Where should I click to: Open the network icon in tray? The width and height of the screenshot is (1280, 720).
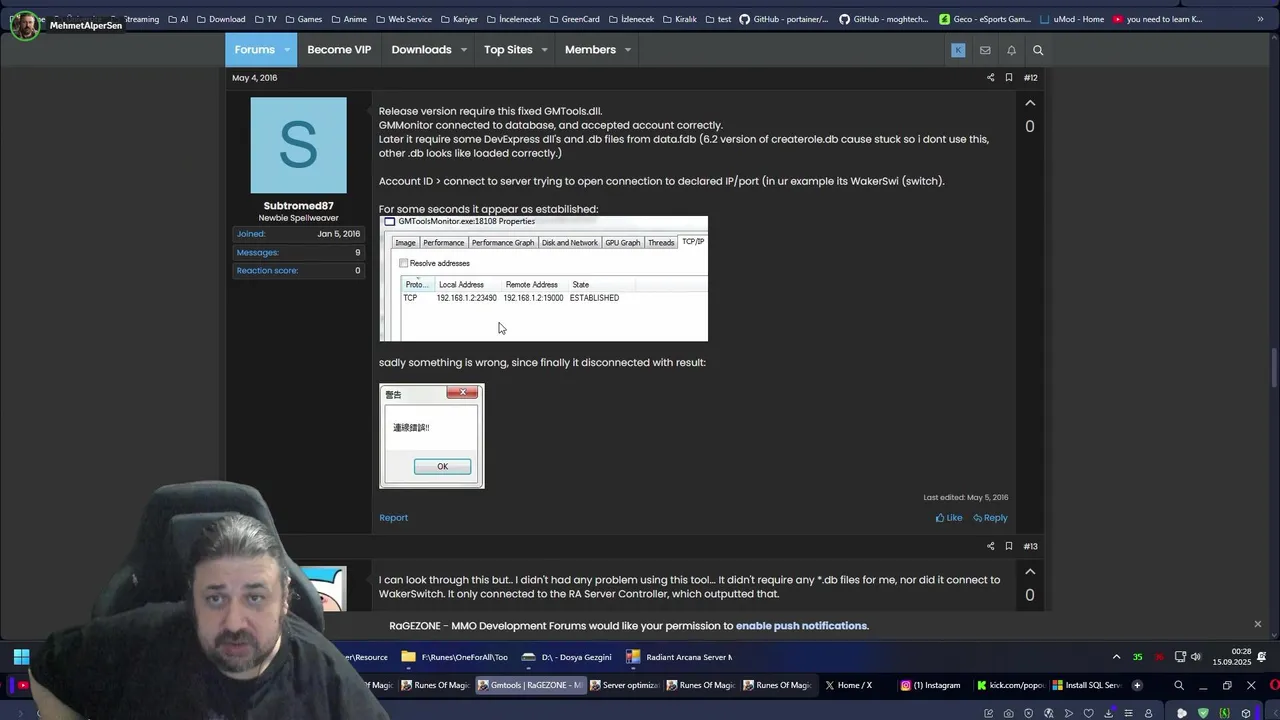[x=1180, y=657]
